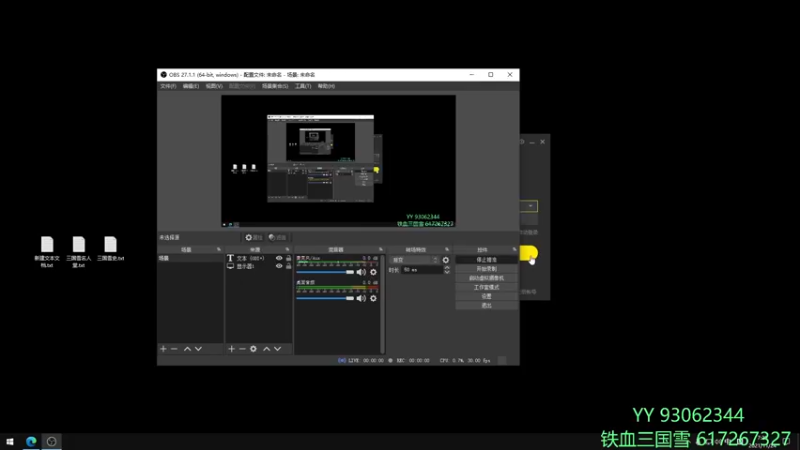Click the 桌面音频 level meter
The image size is (800, 450).
coord(337,289)
